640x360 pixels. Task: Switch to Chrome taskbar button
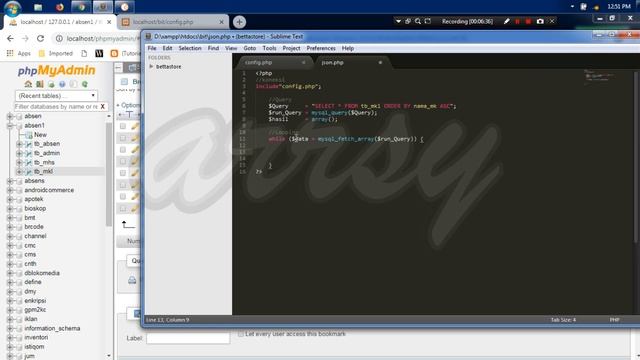pos(81,7)
